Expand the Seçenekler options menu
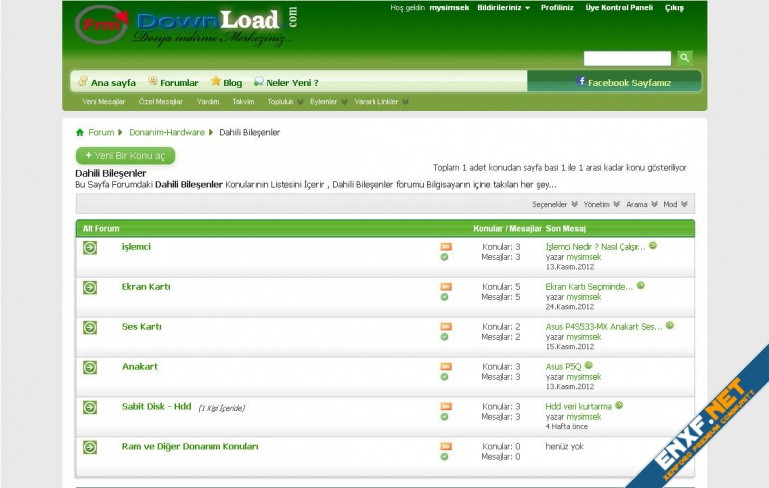The width and height of the screenshot is (769, 488). pyautogui.click(x=554, y=204)
